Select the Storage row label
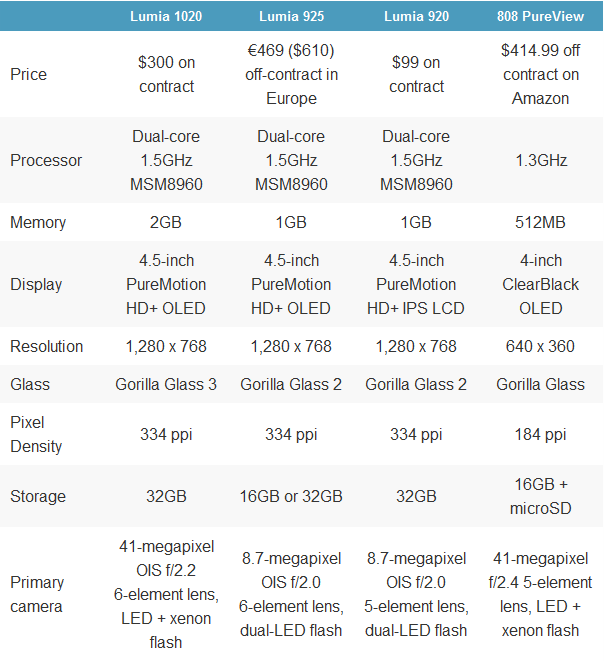Viewport: 605px width, 661px height. pos(38,497)
